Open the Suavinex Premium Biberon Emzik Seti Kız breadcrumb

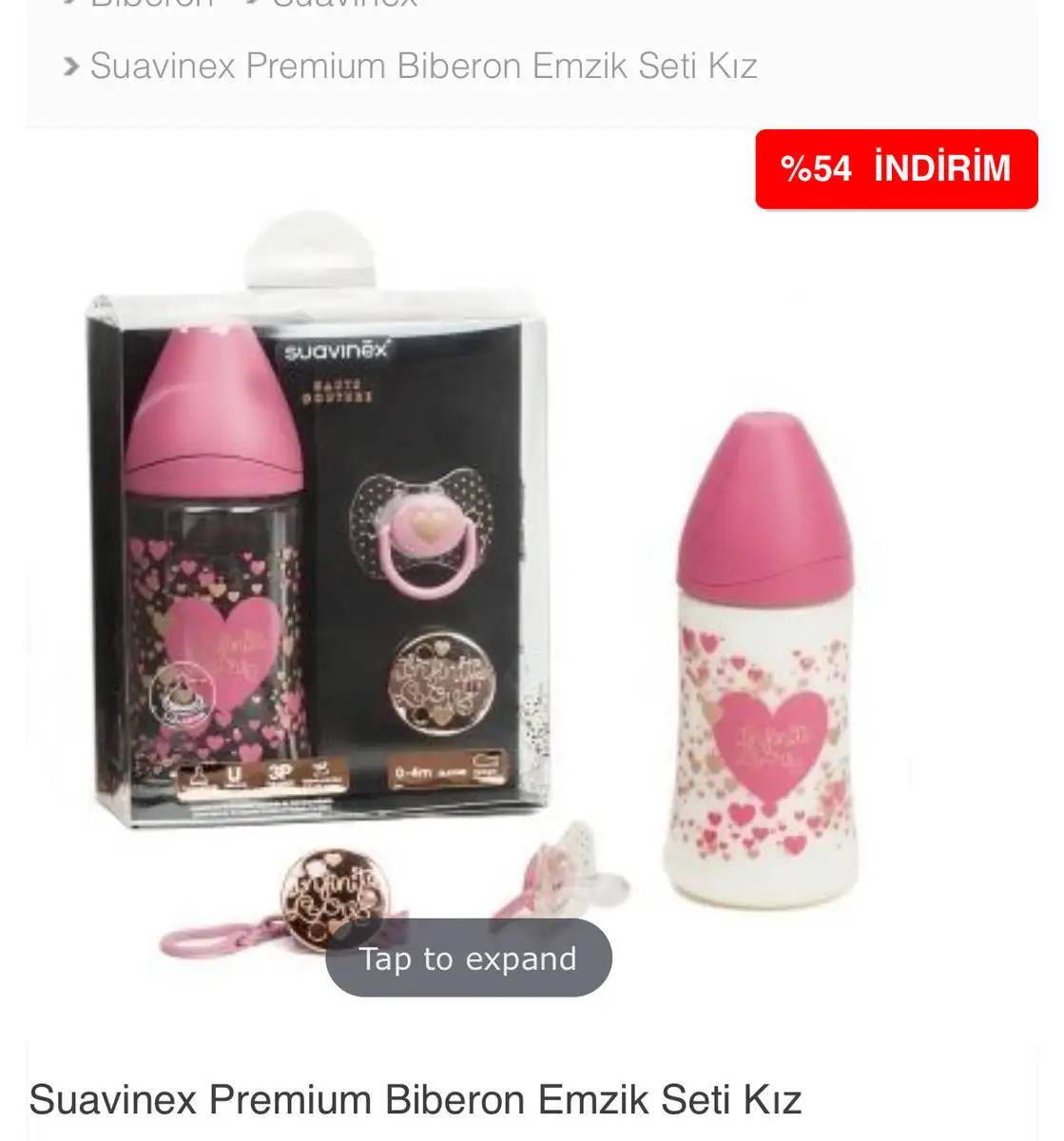click(423, 67)
